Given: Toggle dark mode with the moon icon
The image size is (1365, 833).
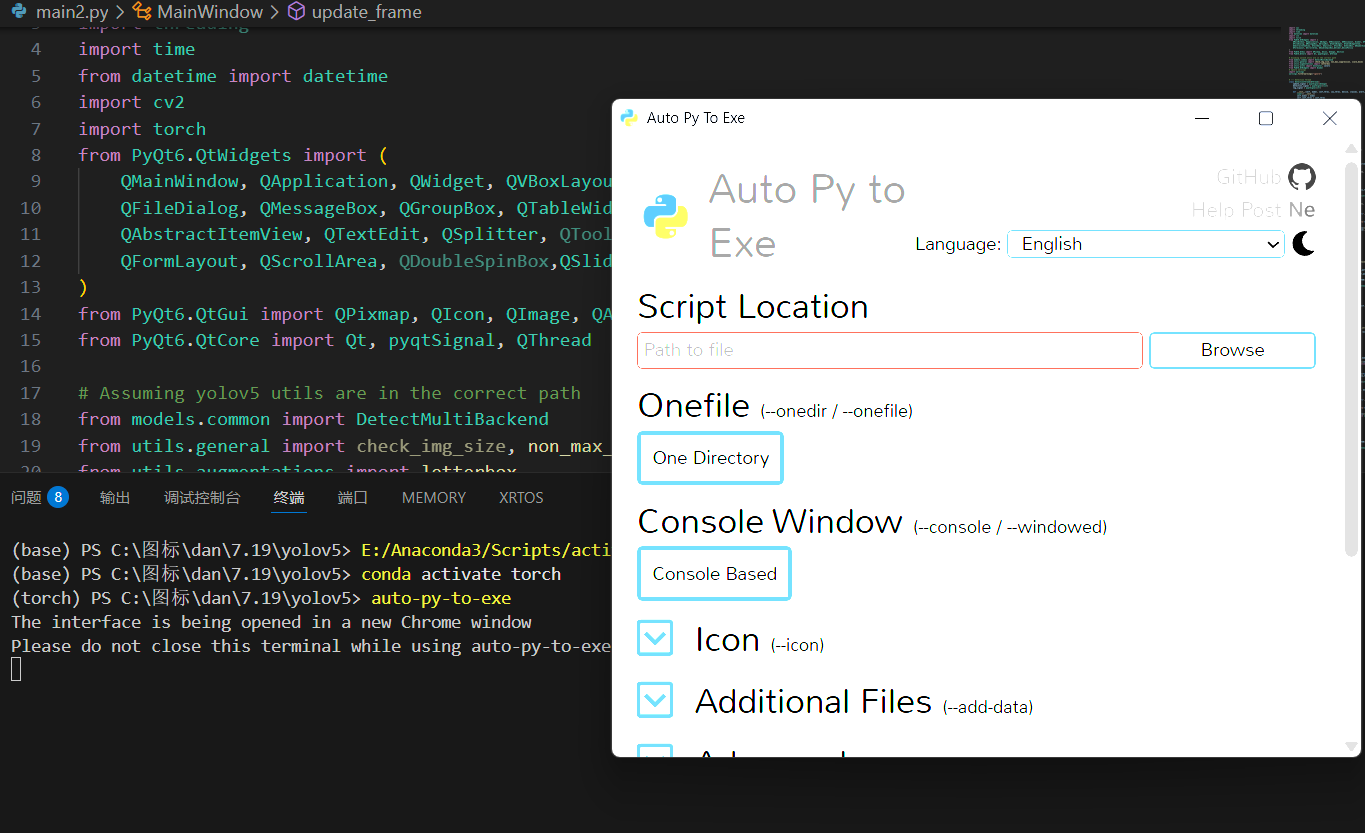Looking at the screenshot, I should [x=1303, y=243].
